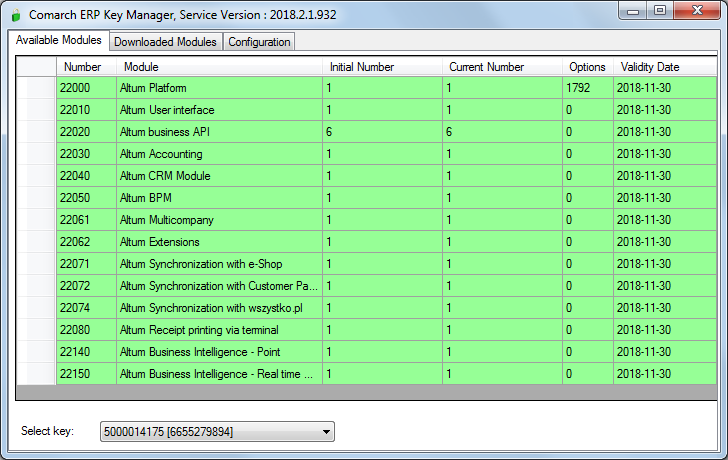This screenshot has height=460, width=728.
Task: Click module number 22071
Action: coord(86,264)
